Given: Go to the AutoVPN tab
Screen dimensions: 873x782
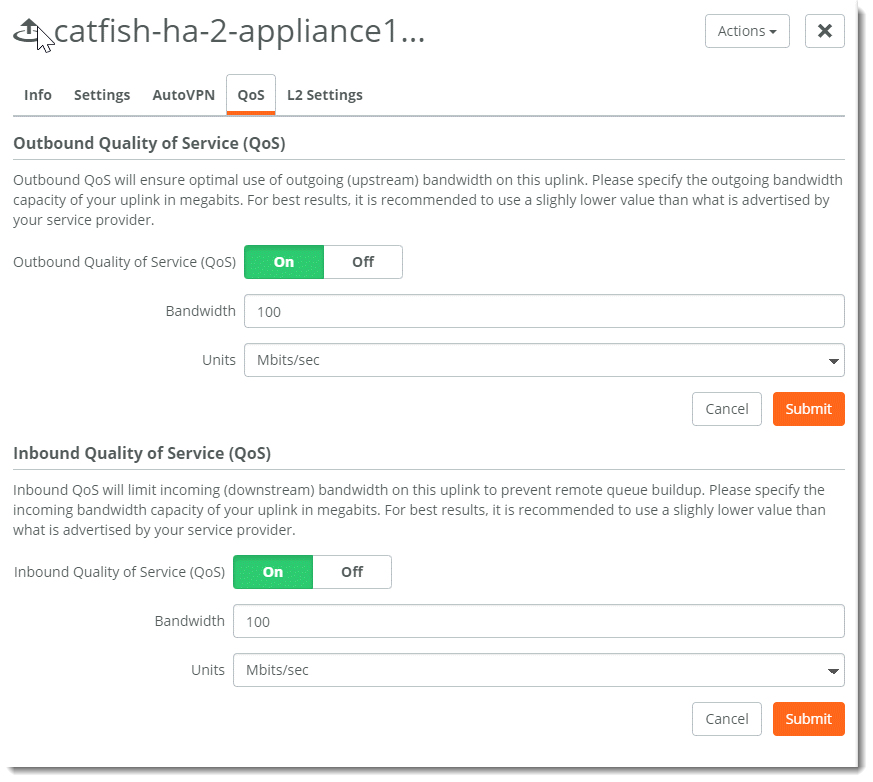Looking at the screenshot, I should tap(183, 95).
